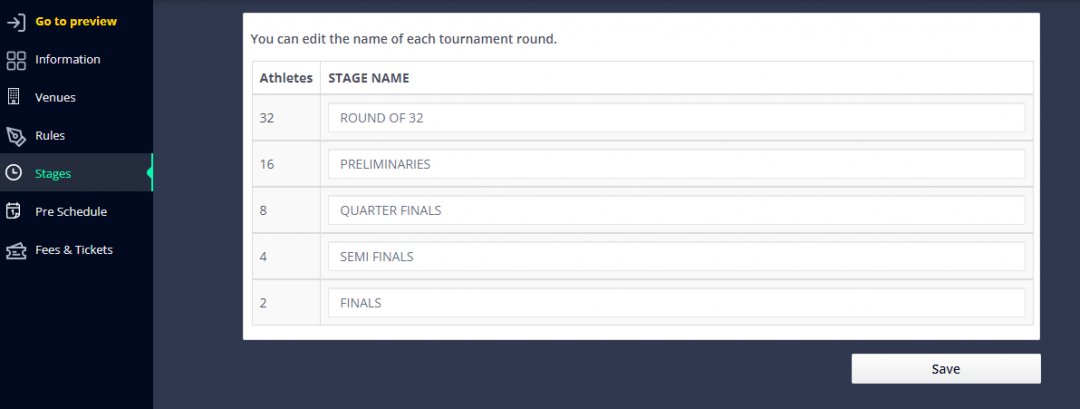The height and width of the screenshot is (409, 1080).
Task: Focus the PRELIMINARIES stage name field
Action: 676,165
